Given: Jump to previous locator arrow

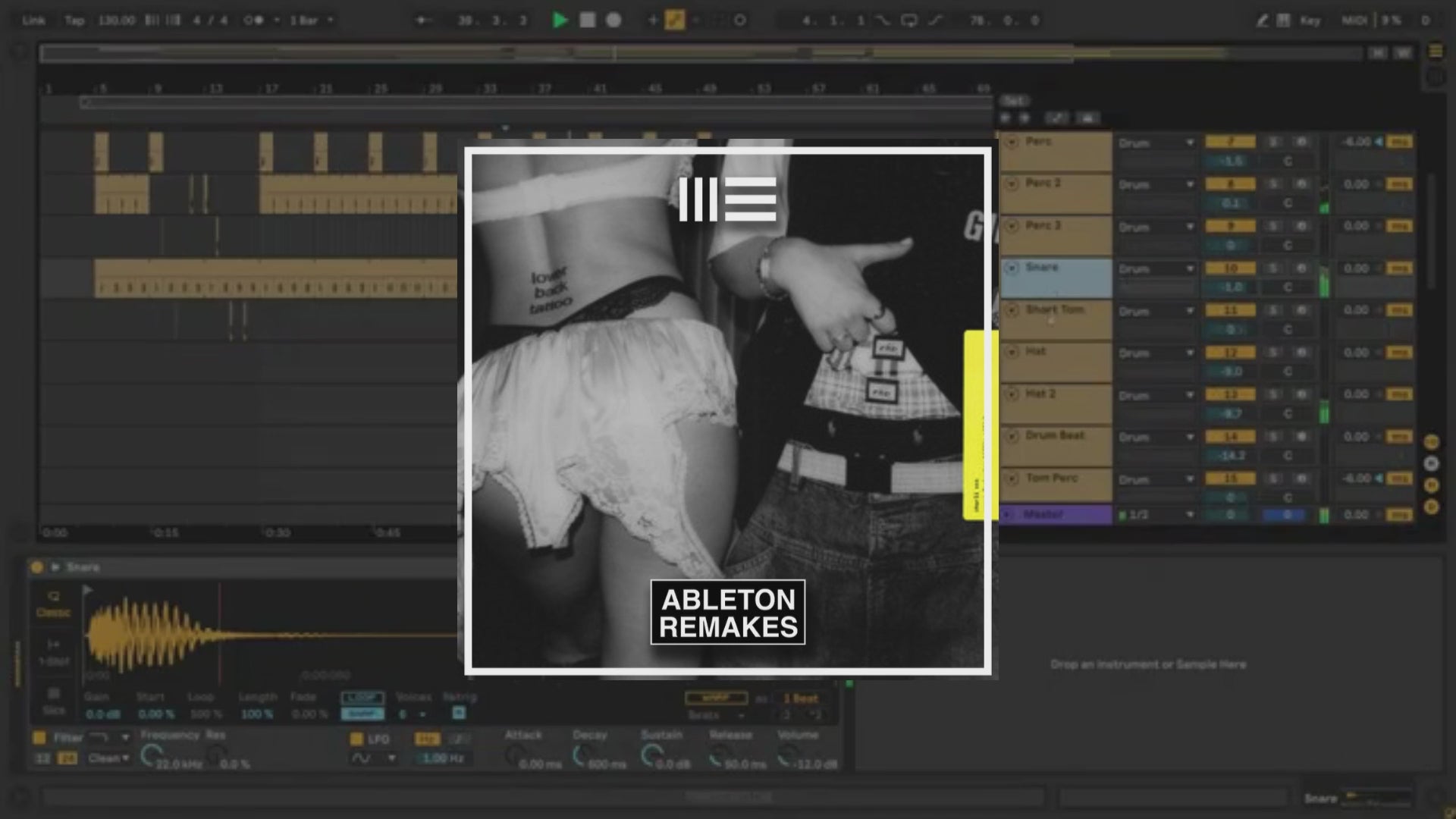Looking at the screenshot, I should pos(1006,118).
